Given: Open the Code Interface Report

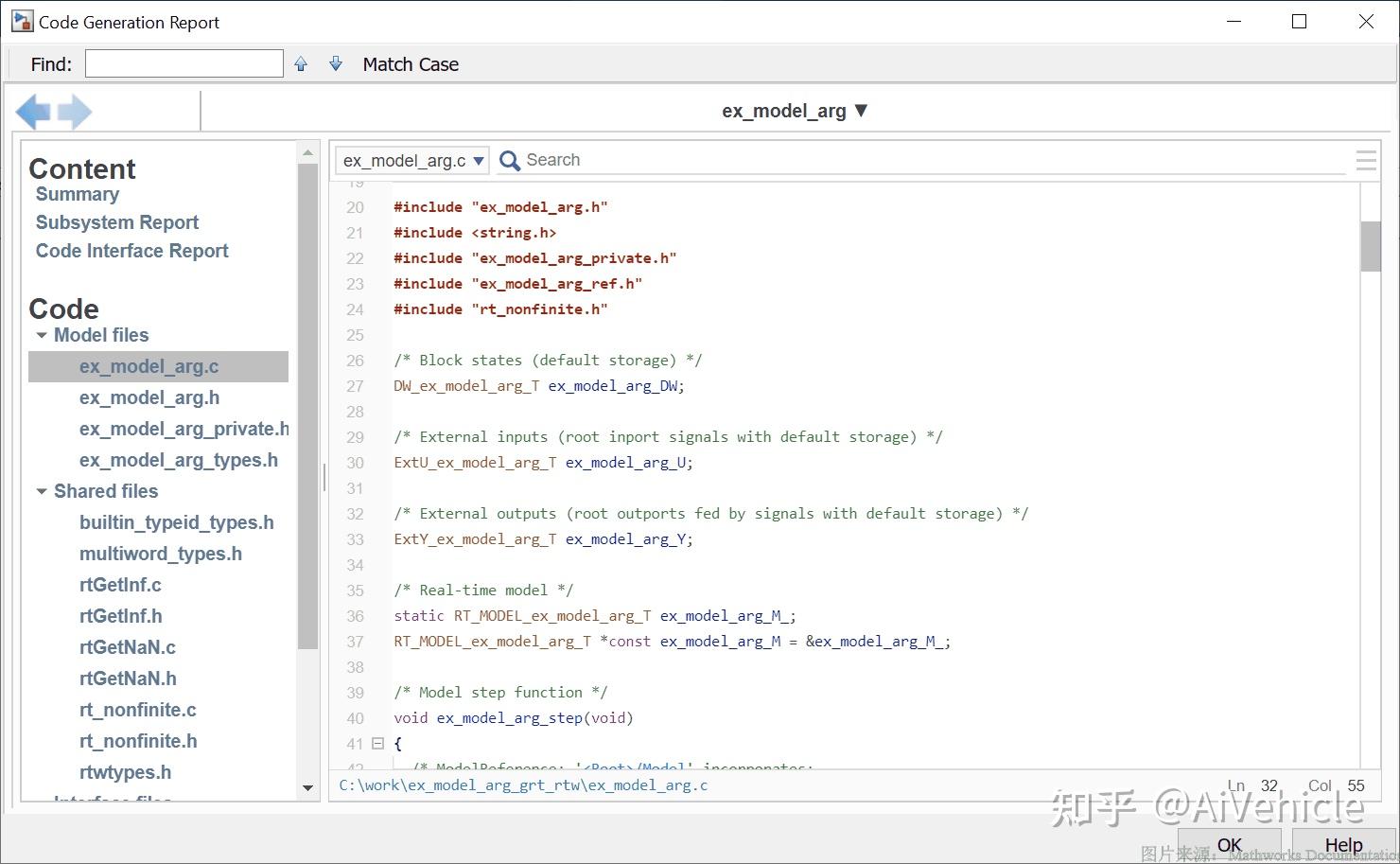Looking at the screenshot, I should pos(131,251).
